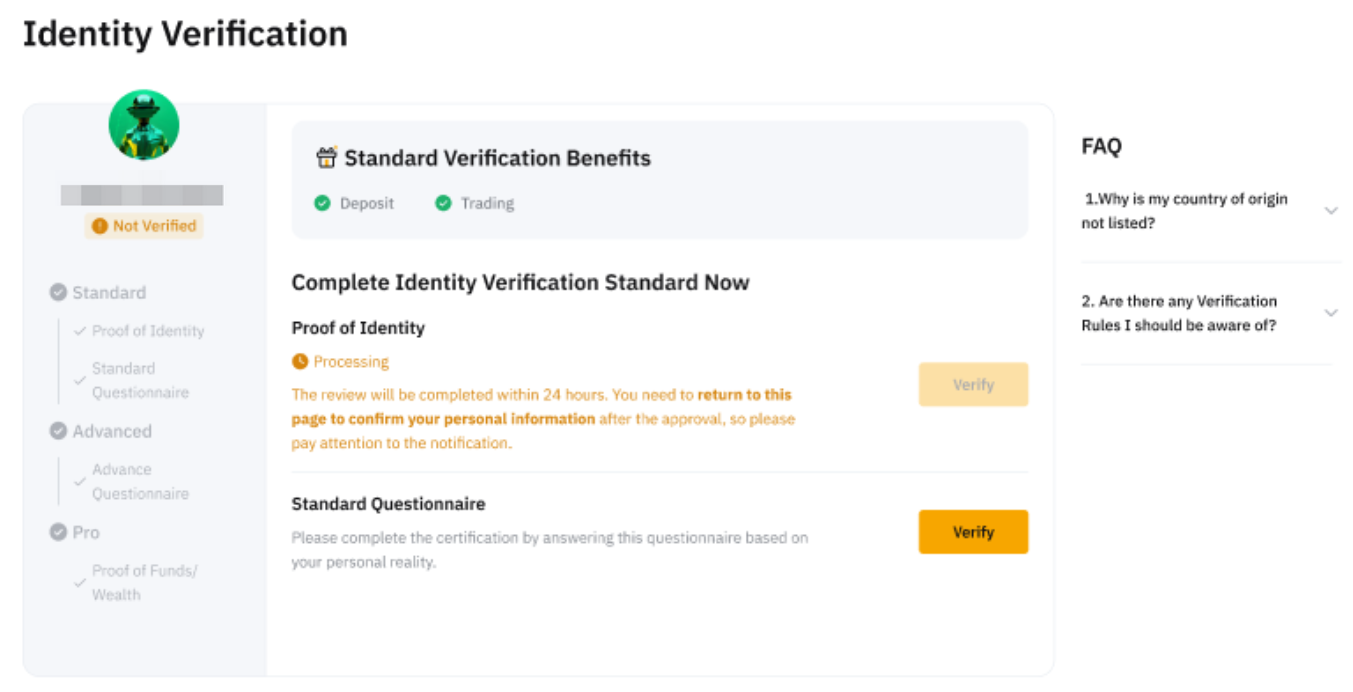The width and height of the screenshot is (1353, 692).
Task: Click the orange clock Processing icon
Action: coord(300,362)
